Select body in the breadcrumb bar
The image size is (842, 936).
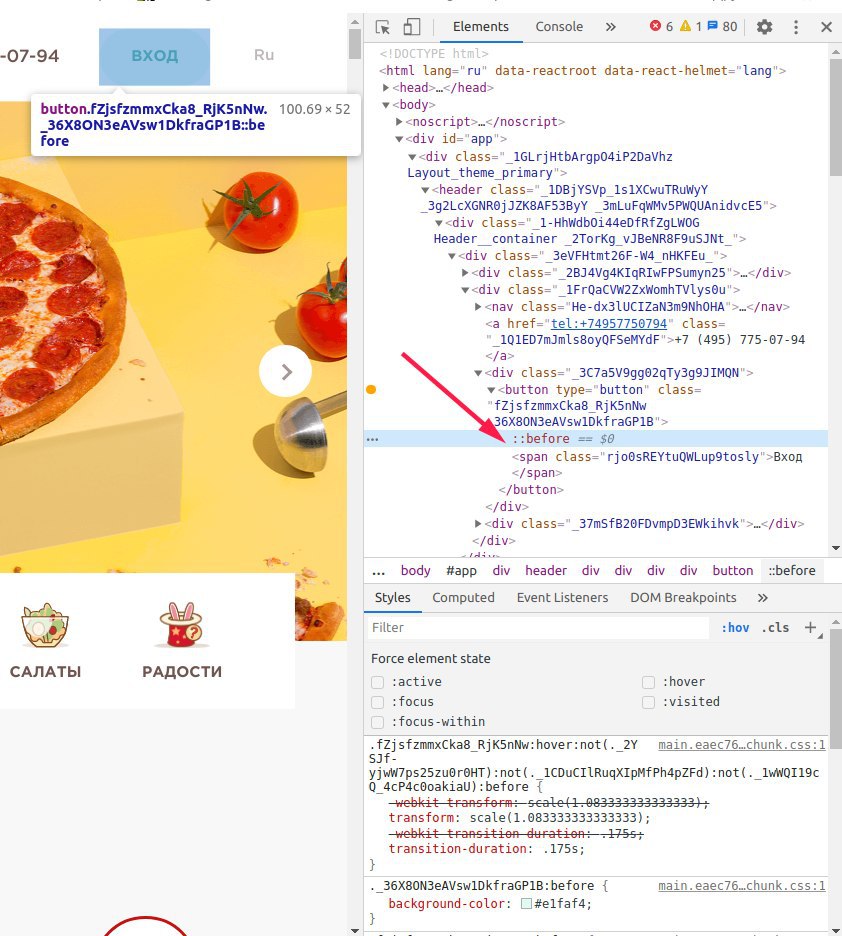coord(415,571)
